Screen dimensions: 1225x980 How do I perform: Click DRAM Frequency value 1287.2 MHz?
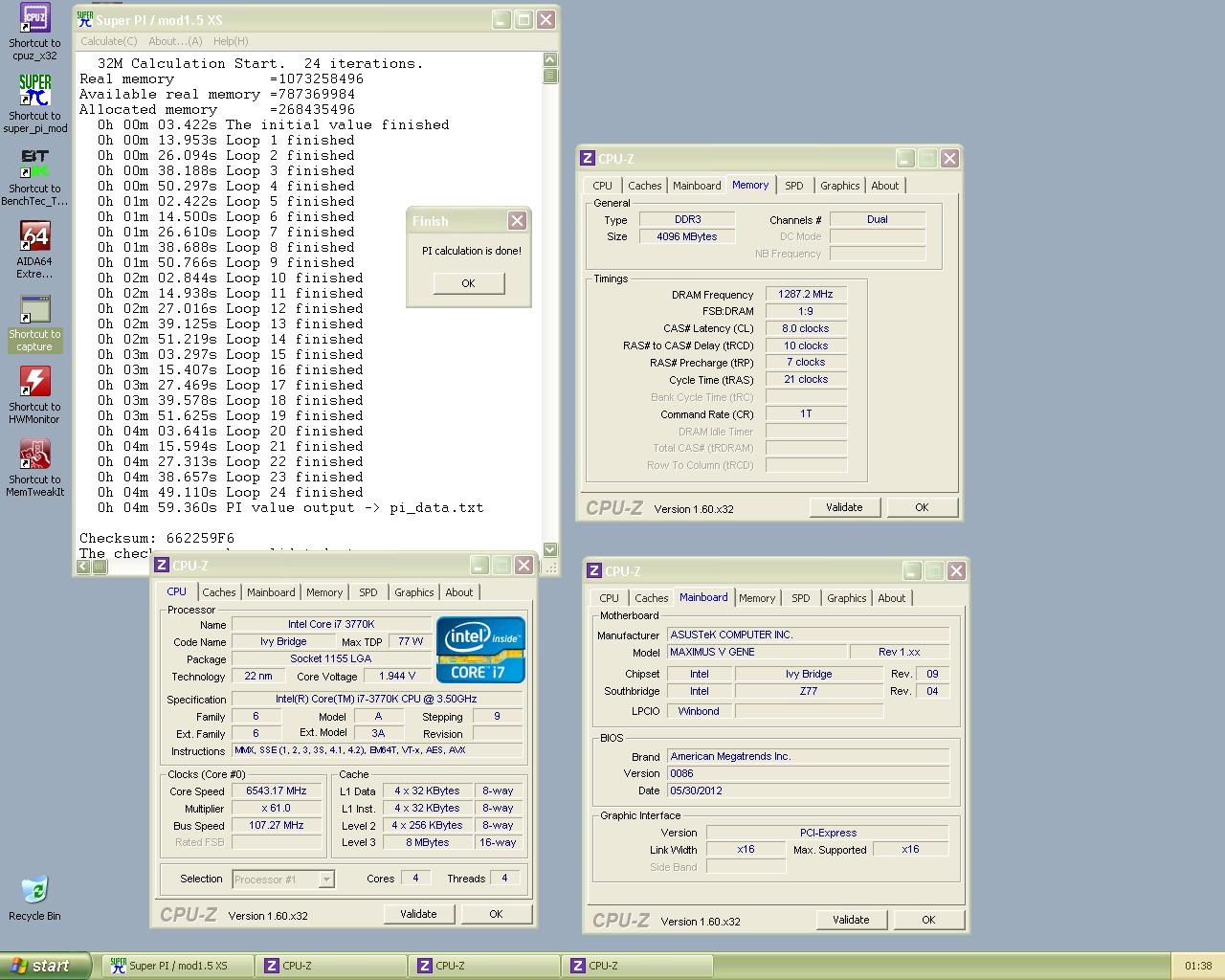point(806,295)
